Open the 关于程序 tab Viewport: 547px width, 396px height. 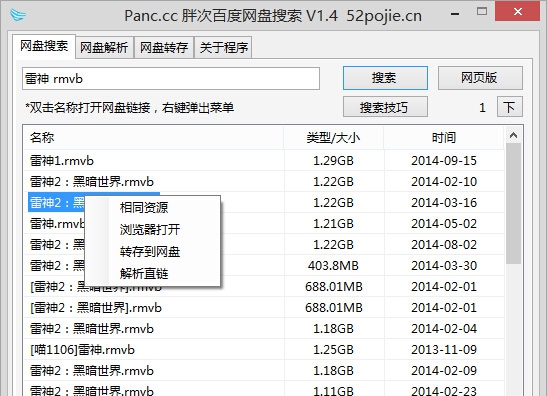pos(224,47)
